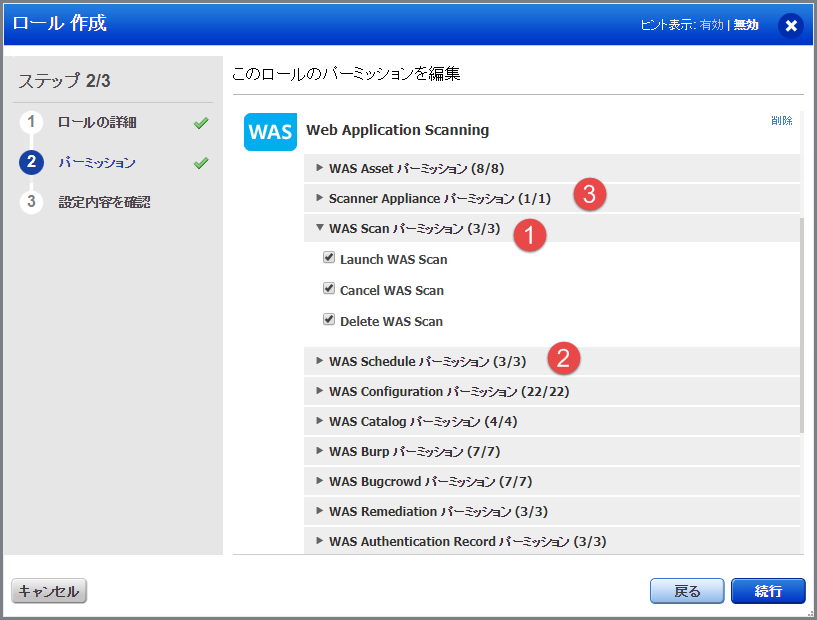Close the role creation dialog
Screen dimensions: 817x620
click(790, 25)
